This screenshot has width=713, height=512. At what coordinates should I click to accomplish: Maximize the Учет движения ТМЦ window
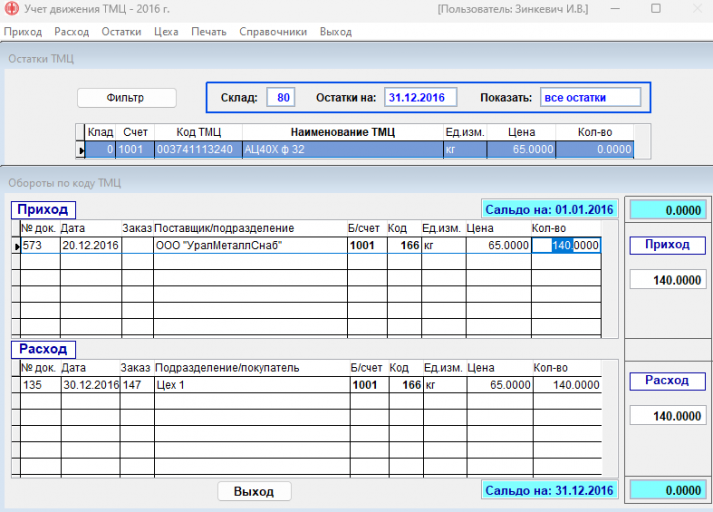pyautogui.click(x=656, y=9)
